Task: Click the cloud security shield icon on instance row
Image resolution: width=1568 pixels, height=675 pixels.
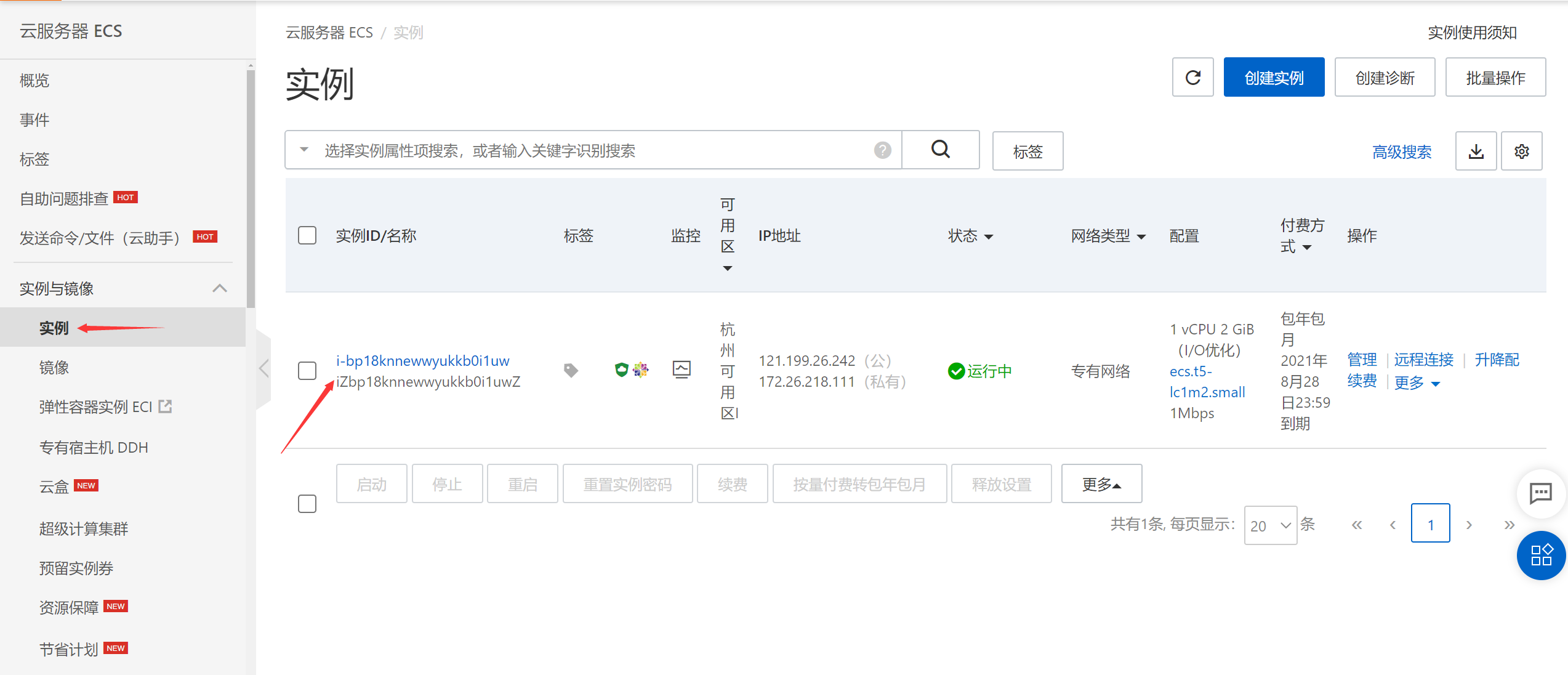Action: (621, 370)
